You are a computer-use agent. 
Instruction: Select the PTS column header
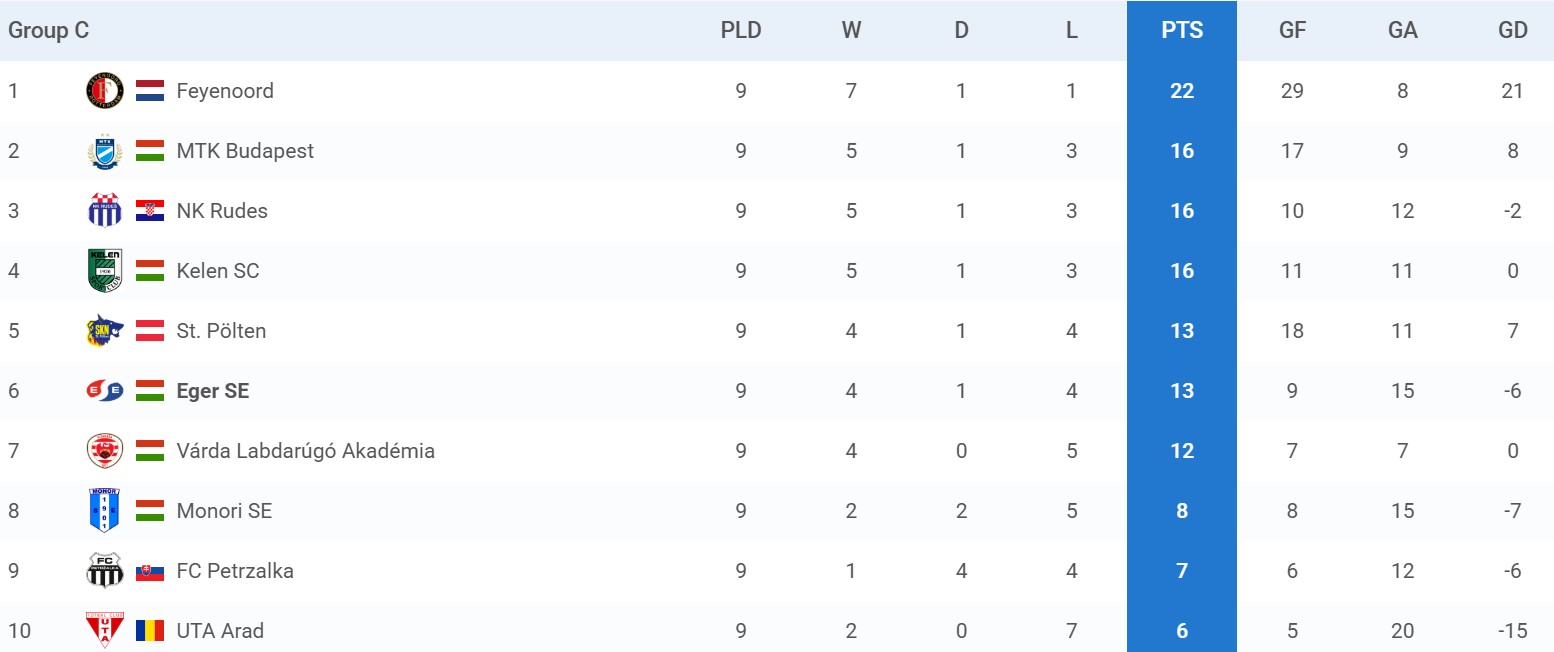click(1182, 30)
